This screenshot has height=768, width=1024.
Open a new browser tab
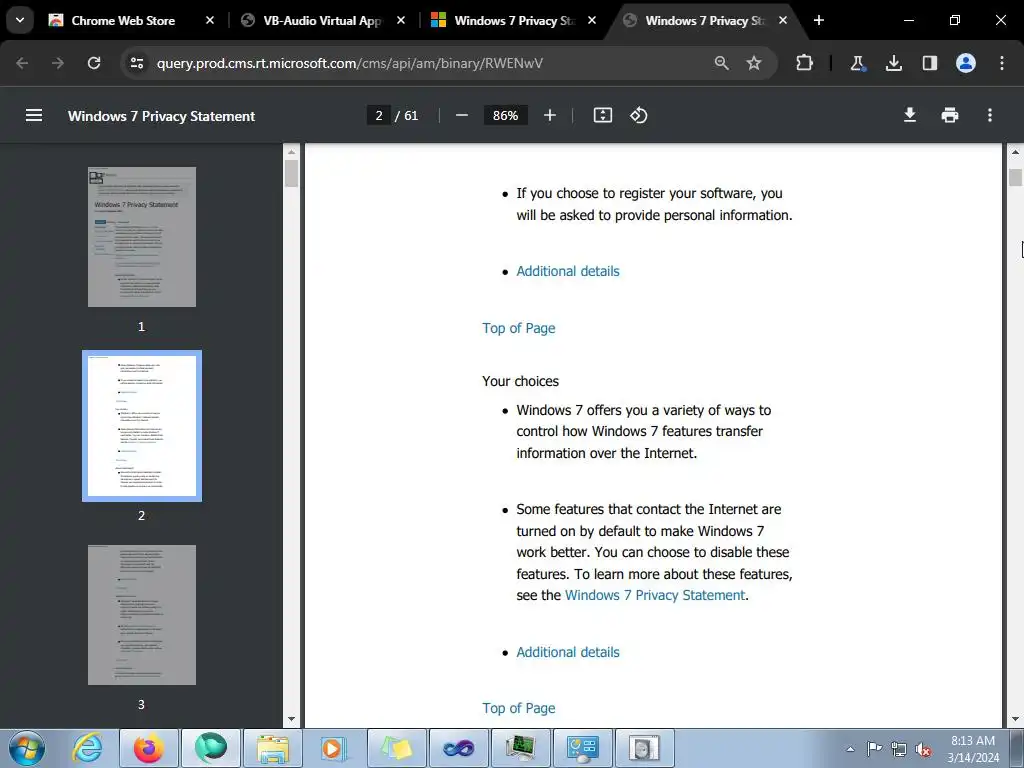click(818, 20)
